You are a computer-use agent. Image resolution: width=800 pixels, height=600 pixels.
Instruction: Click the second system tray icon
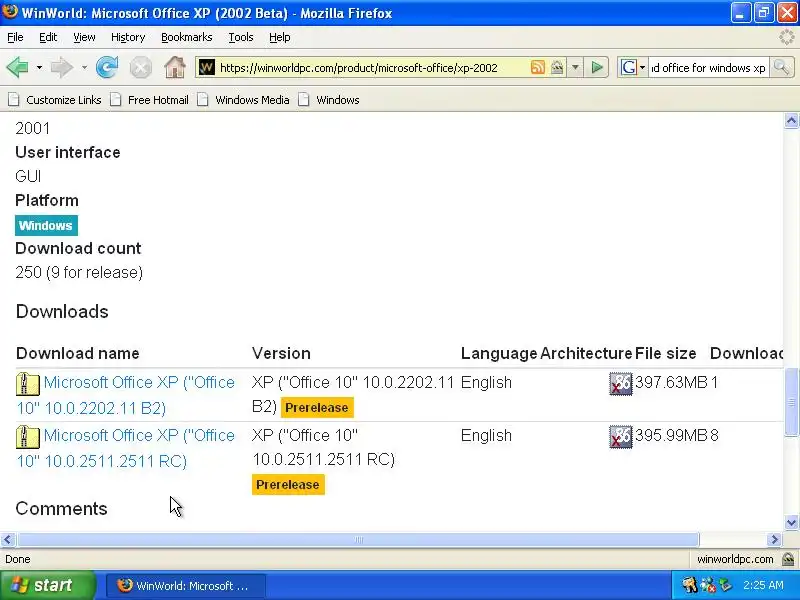point(708,585)
